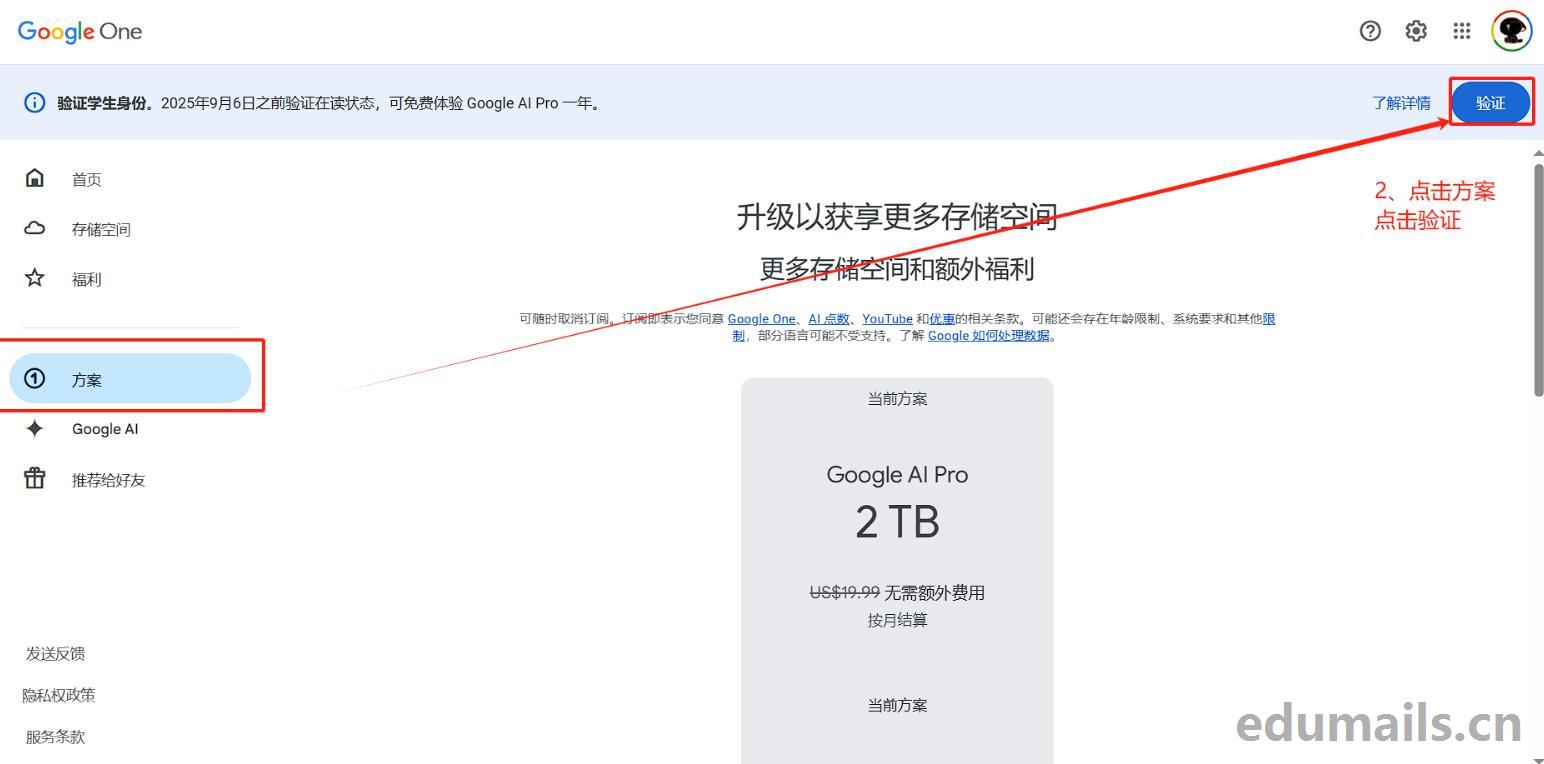Click the info icon in the student banner
Viewport: 1544px width, 764px height.
coord(35,103)
